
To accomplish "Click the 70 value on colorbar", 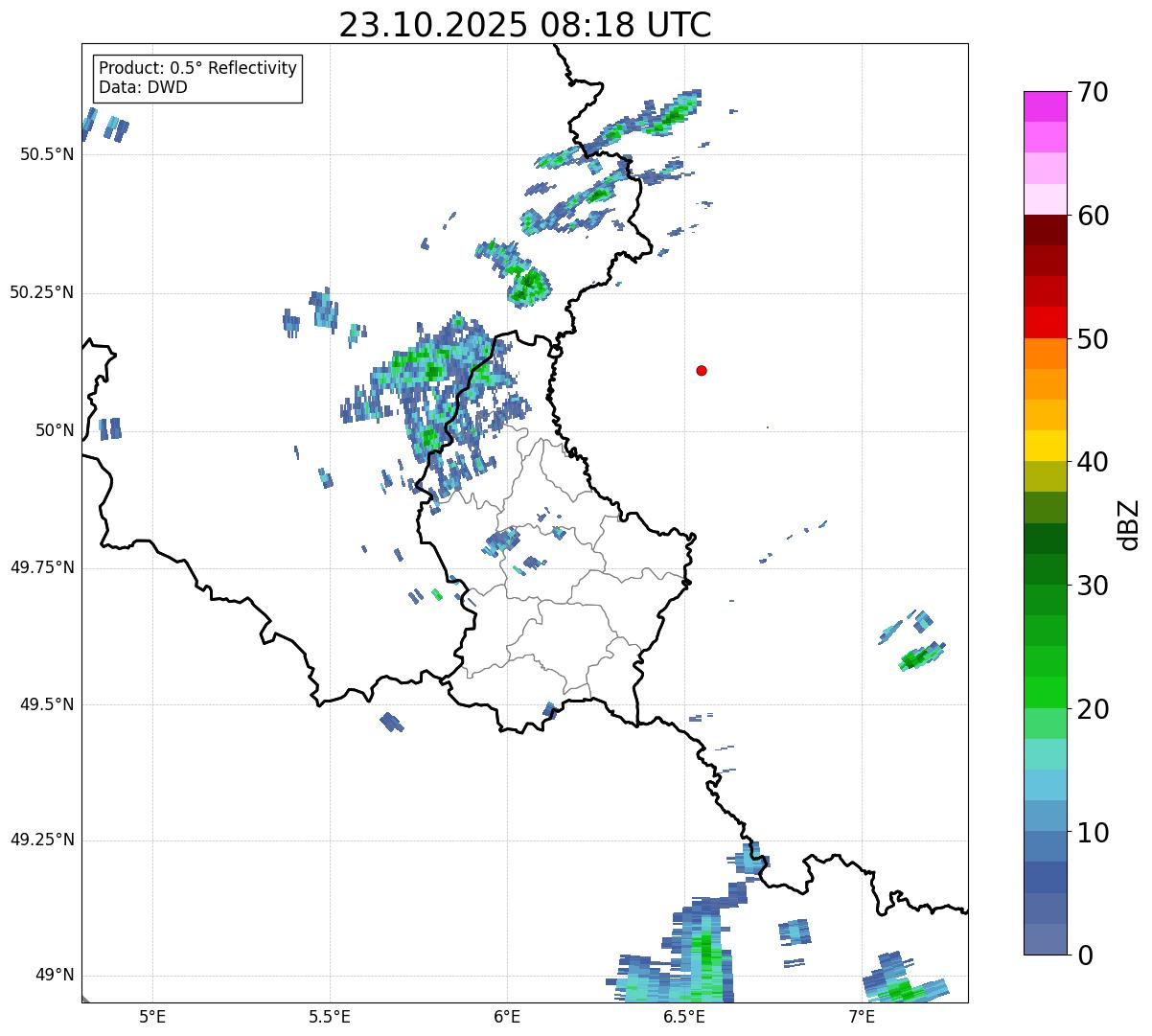I will point(1093,92).
